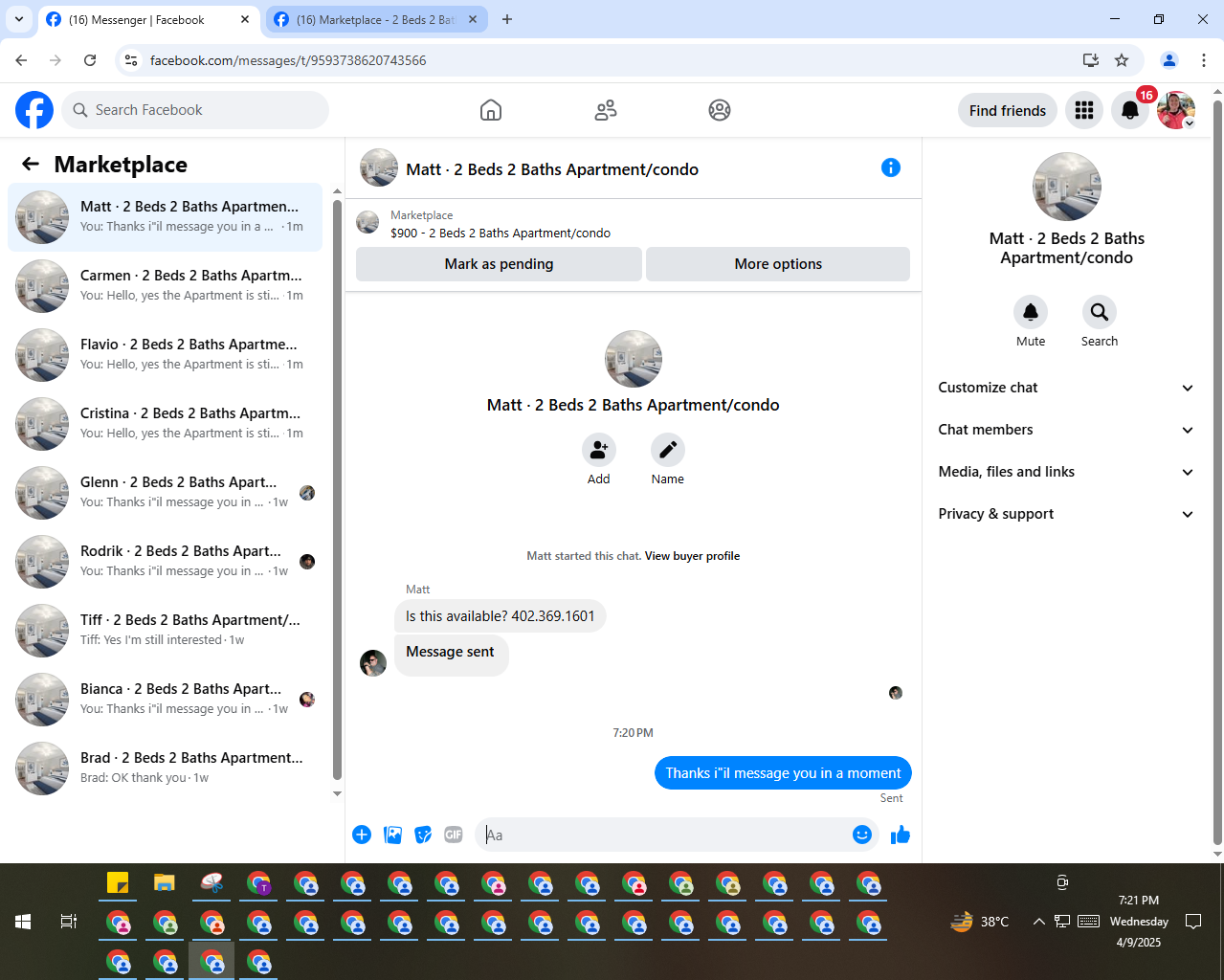Open Chrome profile icon in toolbar
1224x980 pixels.
[x=1169, y=60]
